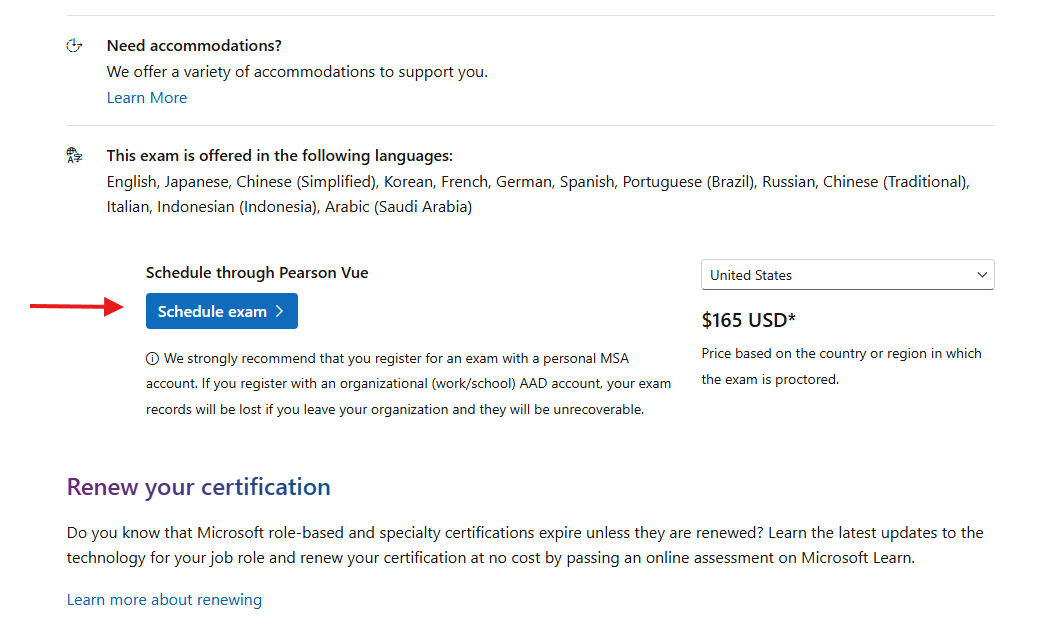Click the blue Schedule exam button
1047x632 pixels.
[222, 311]
